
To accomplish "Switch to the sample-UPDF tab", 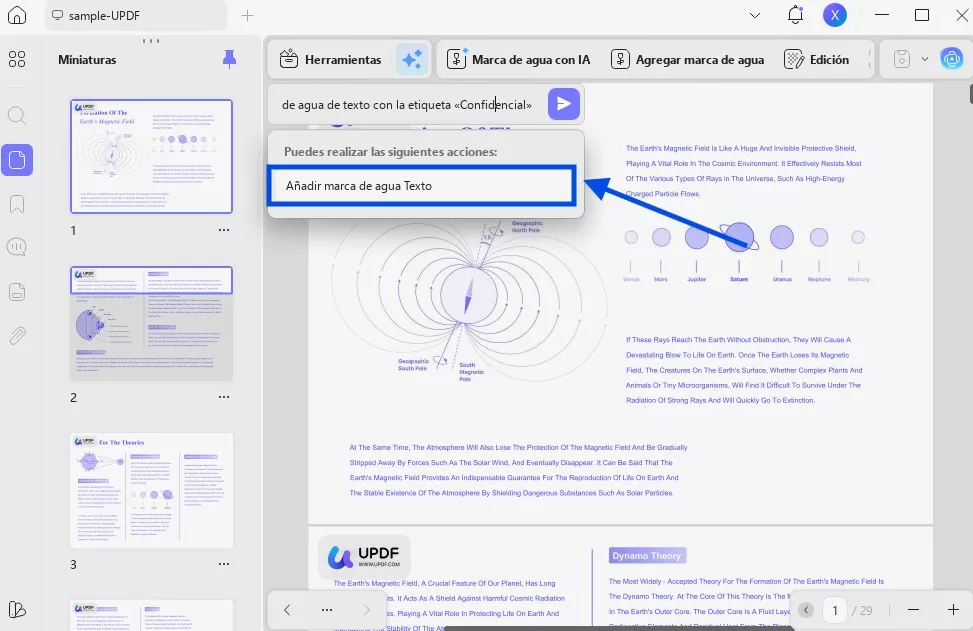I will coord(135,16).
